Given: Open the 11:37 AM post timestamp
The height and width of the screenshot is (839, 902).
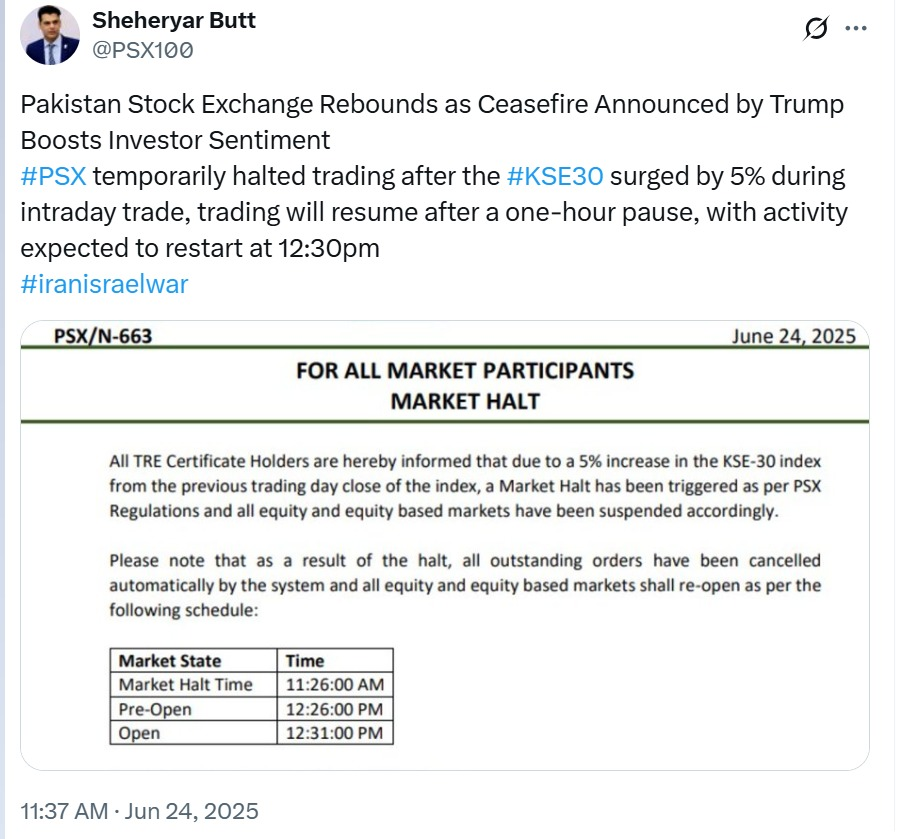Looking at the screenshot, I should [64, 811].
